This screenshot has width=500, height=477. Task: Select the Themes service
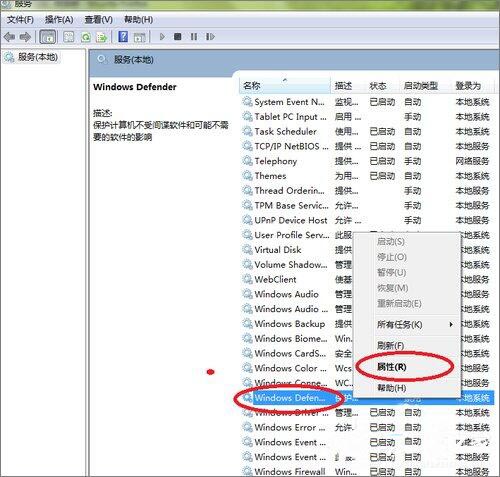367,176
